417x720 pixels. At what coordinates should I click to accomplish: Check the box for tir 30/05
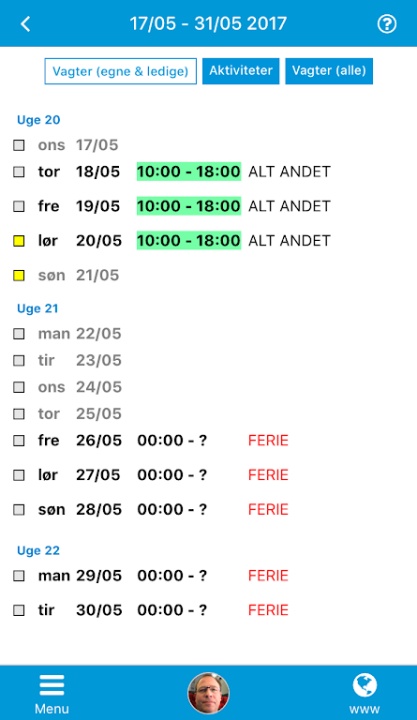pyautogui.click(x=19, y=610)
